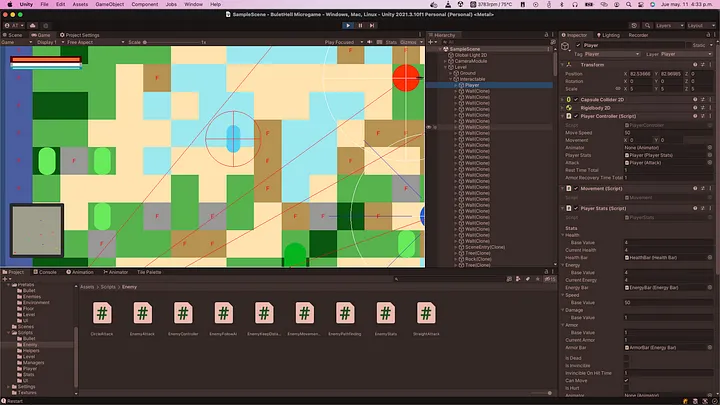Toggle the Inspector lock icon
Screen dimensions: 720x405
pos(708,35)
